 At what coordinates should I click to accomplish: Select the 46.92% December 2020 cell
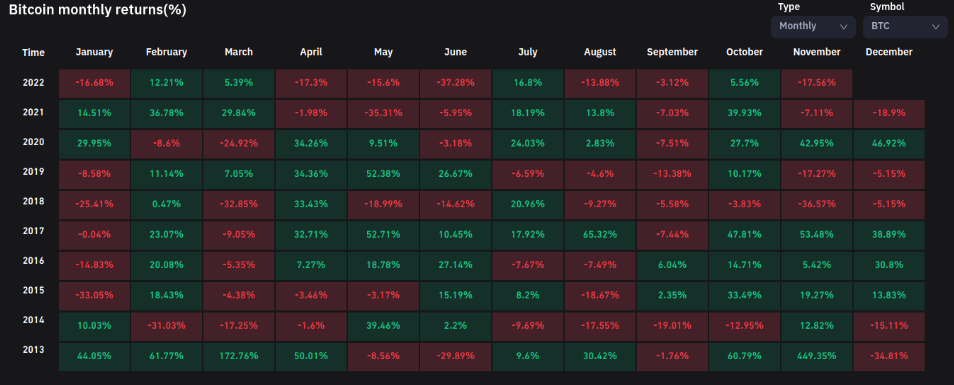[x=889, y=144]
